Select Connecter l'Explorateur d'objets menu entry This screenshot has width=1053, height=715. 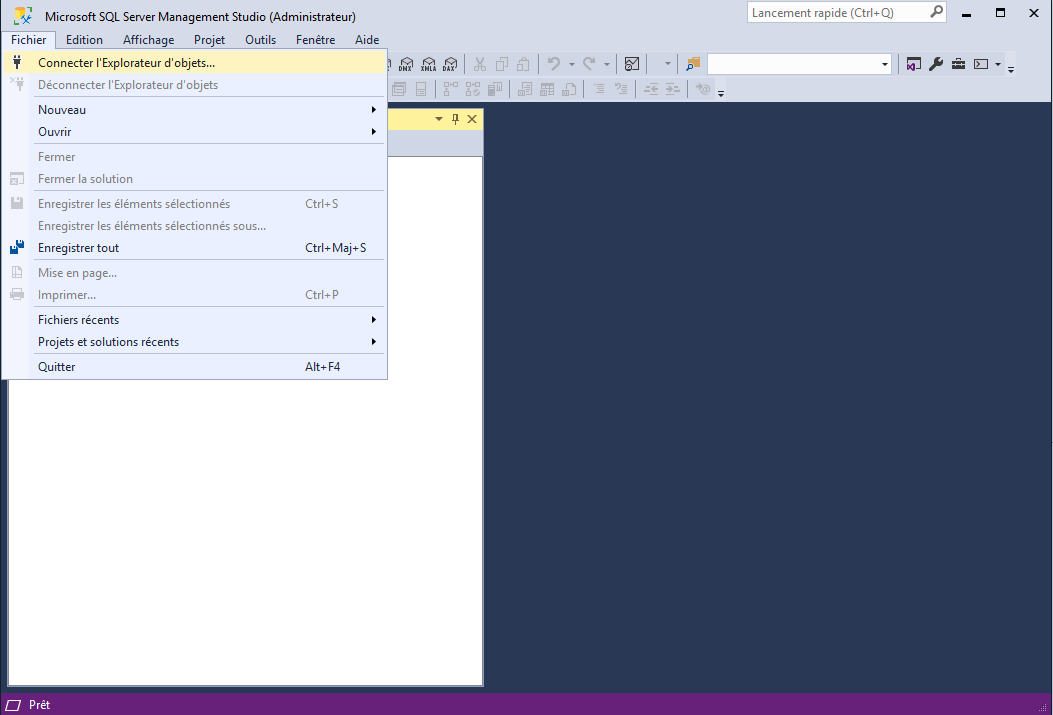click(x=195, y=62)
